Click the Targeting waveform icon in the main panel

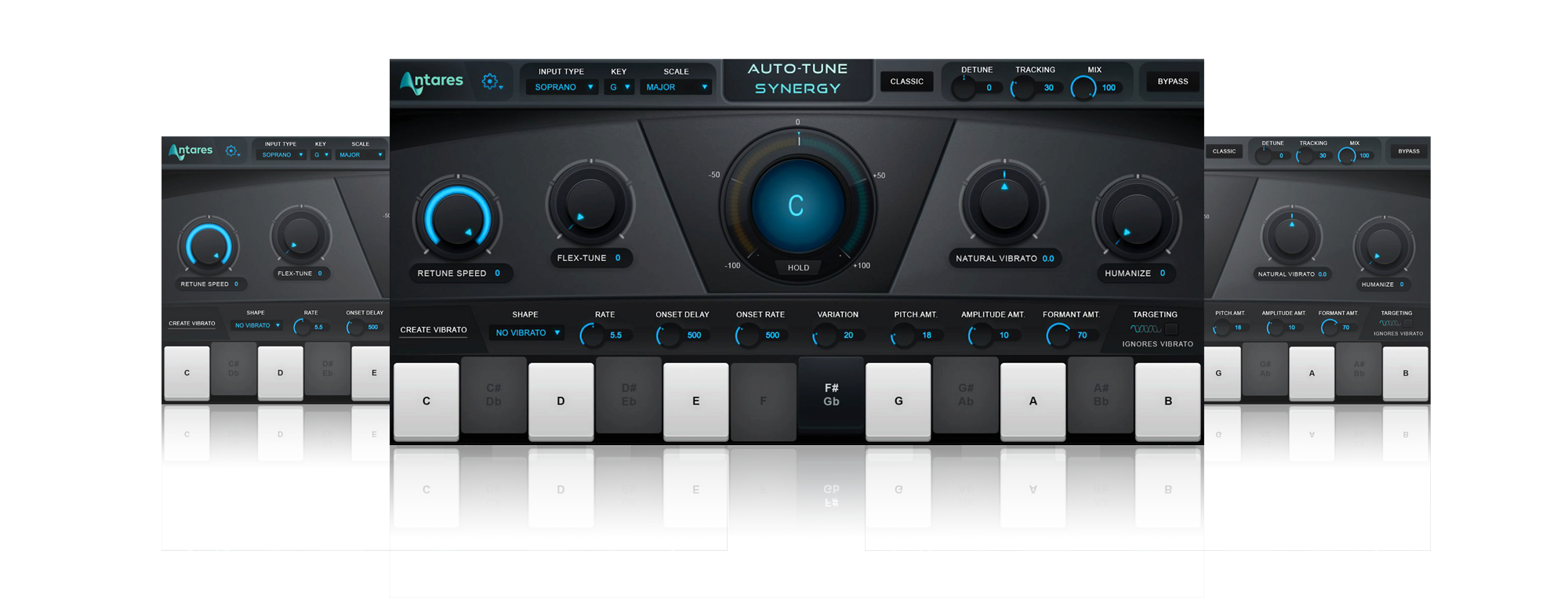click(1145, 329)
